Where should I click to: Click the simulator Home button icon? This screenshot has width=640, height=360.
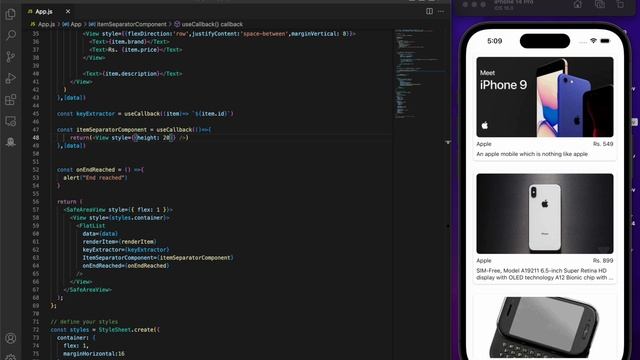click(578, 4)
